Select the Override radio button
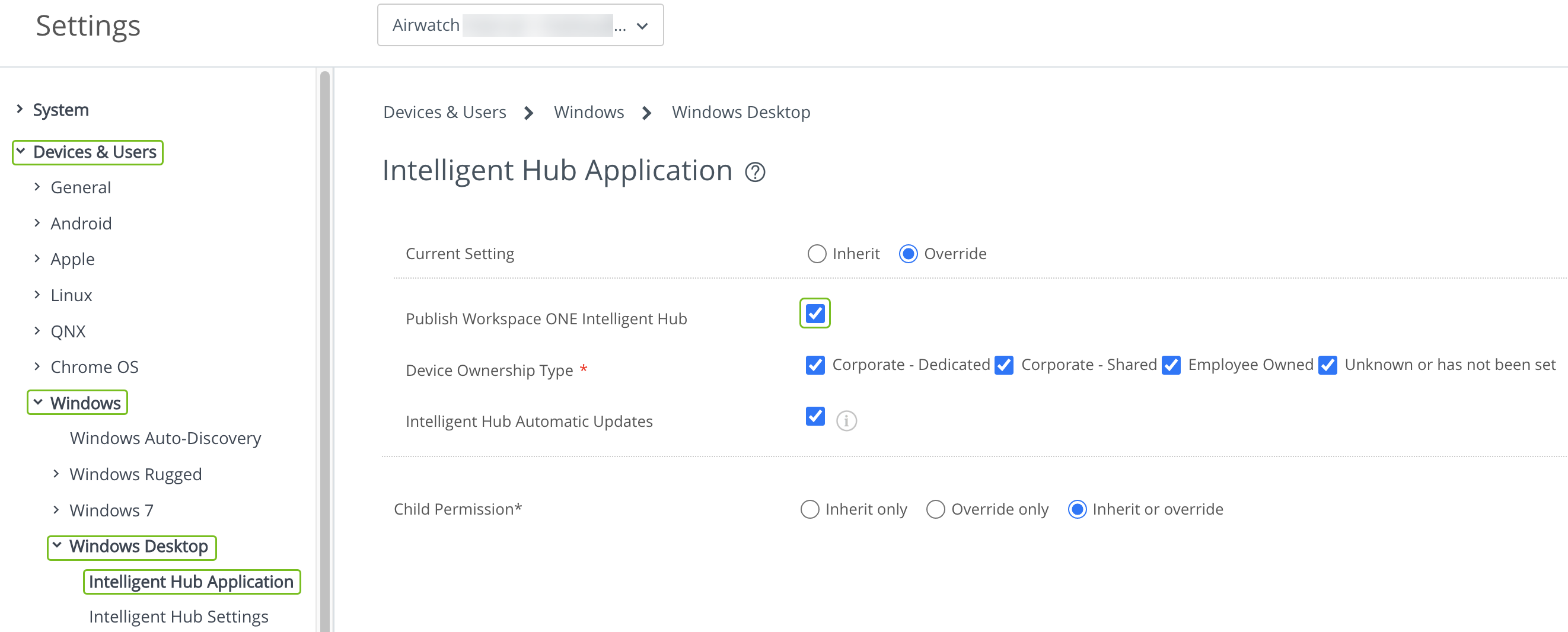This screenshot has height=632, width=1568. click(907, 253)
